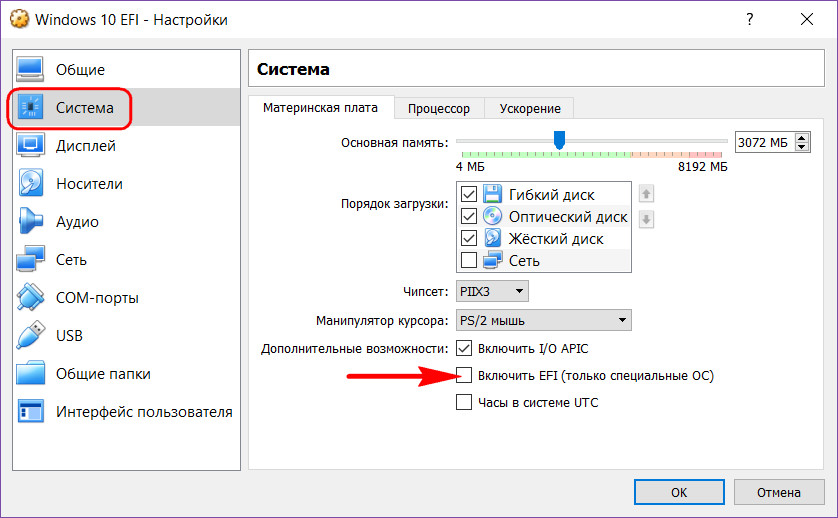Move boot item down with arrow button
The height and width of the screenshot is (518, 838).
(x=646, y=219)
